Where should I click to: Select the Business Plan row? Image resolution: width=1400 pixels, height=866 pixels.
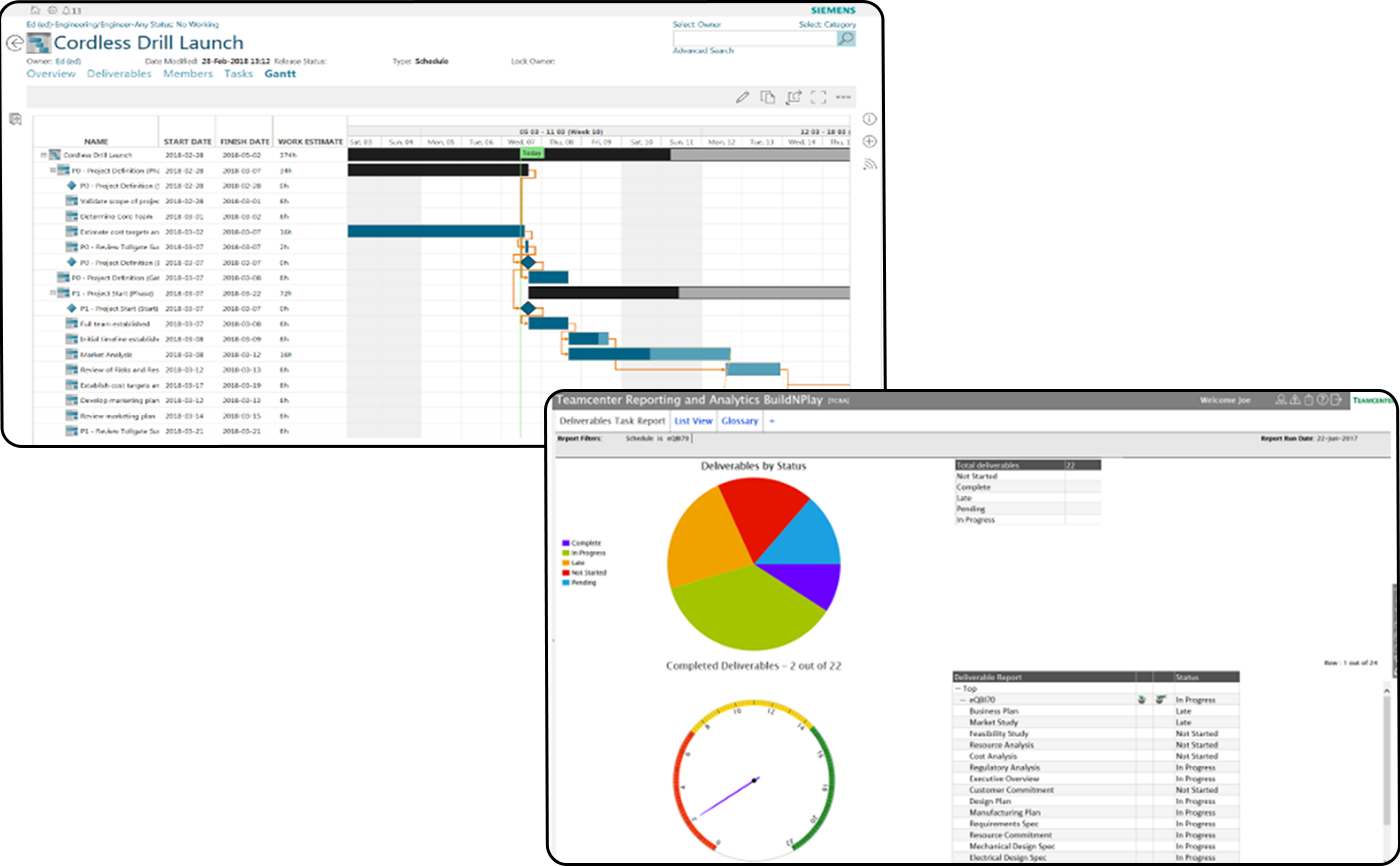(1096, 711)
